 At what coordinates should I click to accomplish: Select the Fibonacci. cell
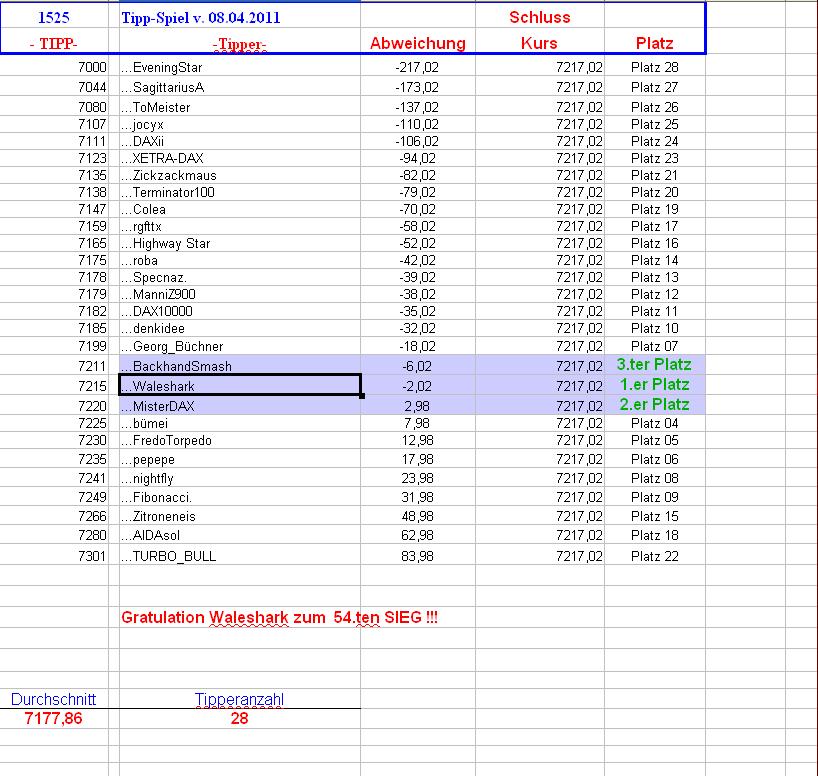click(239, 497)
